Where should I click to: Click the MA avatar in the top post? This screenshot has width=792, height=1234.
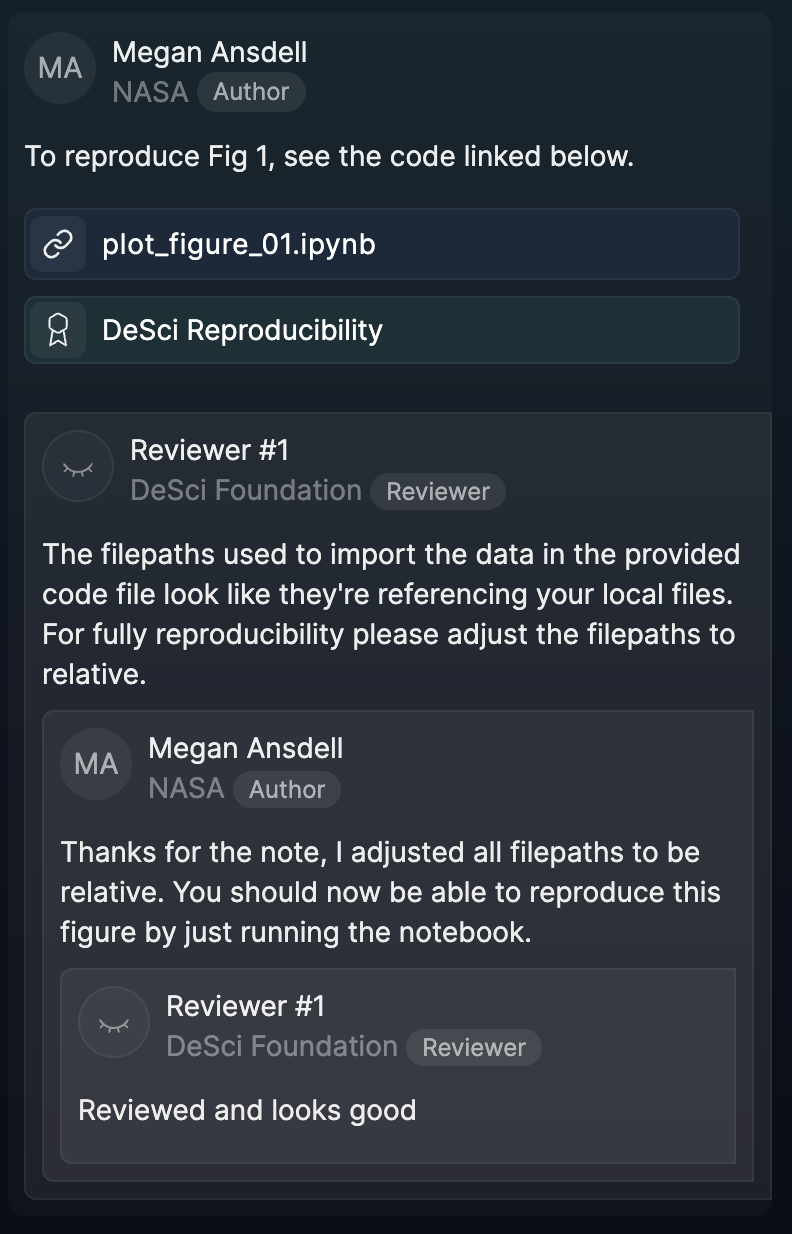coord(60,68)
